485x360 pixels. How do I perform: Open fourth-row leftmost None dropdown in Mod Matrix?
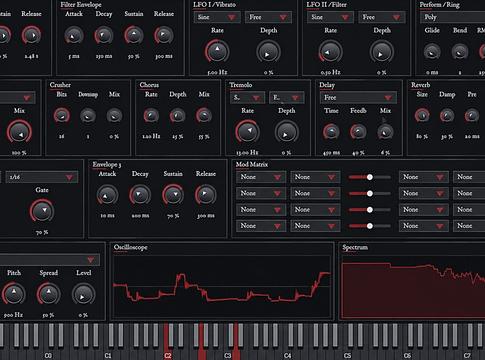pyautogui.click(x=261, y=226)
